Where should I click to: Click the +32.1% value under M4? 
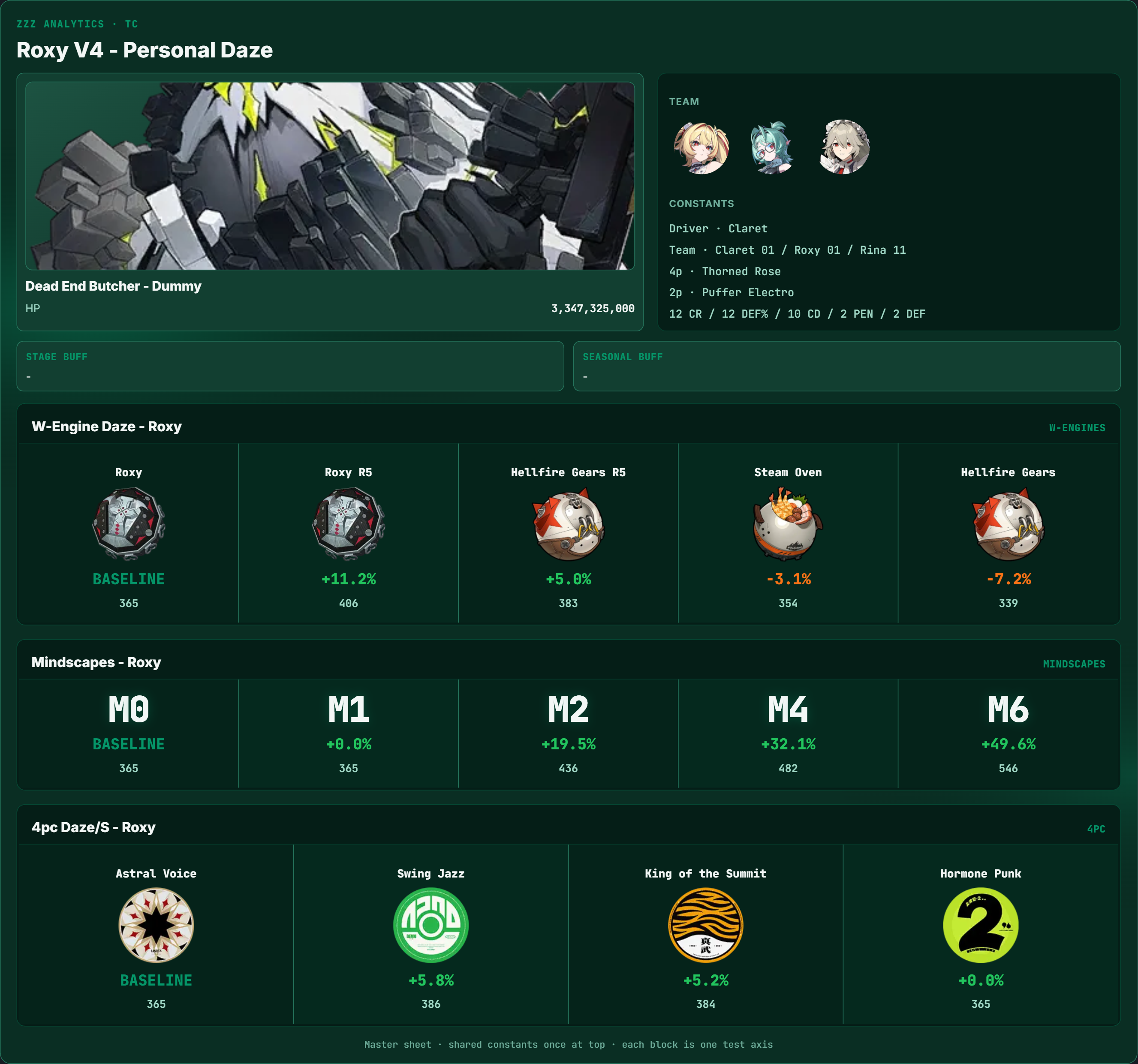(x=788, y=744)
